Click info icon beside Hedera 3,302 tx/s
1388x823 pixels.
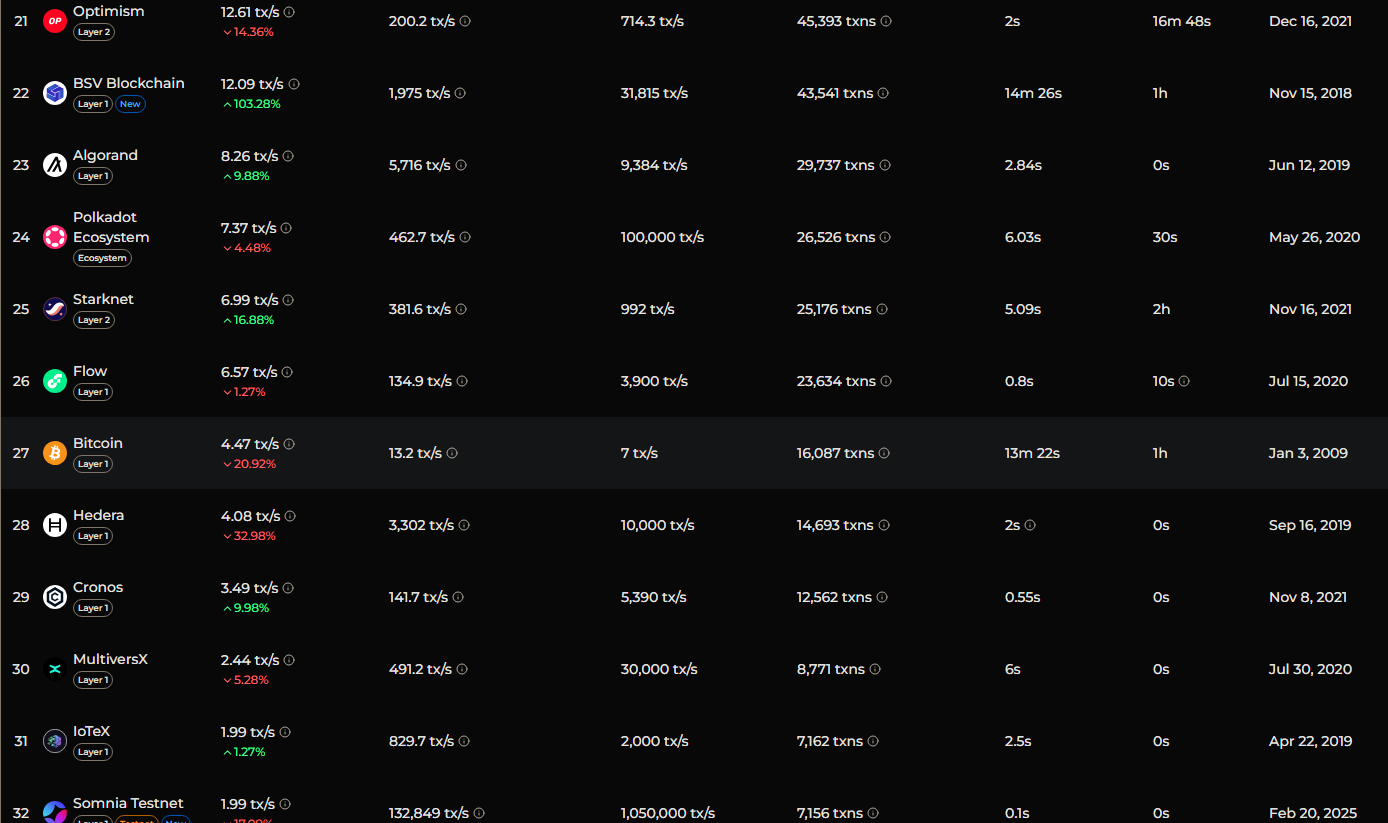(x=464, y=525)
